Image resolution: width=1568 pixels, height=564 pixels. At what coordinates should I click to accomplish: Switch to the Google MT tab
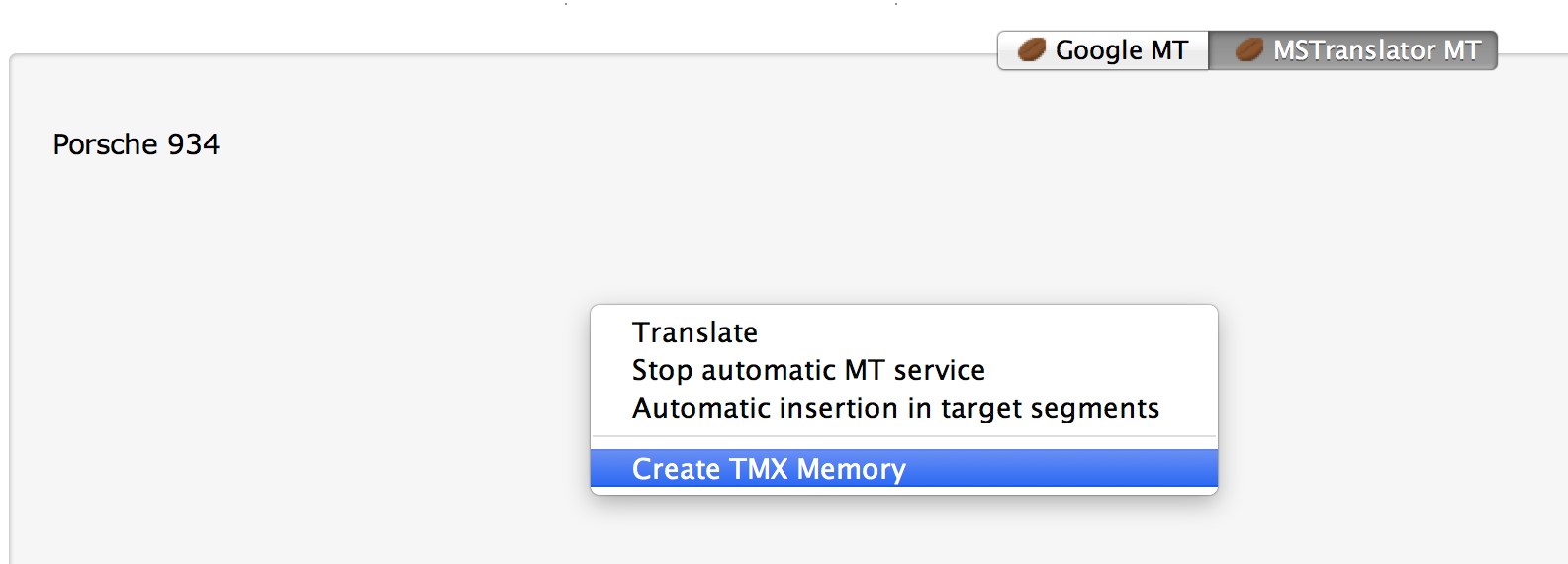[1103, 50]
